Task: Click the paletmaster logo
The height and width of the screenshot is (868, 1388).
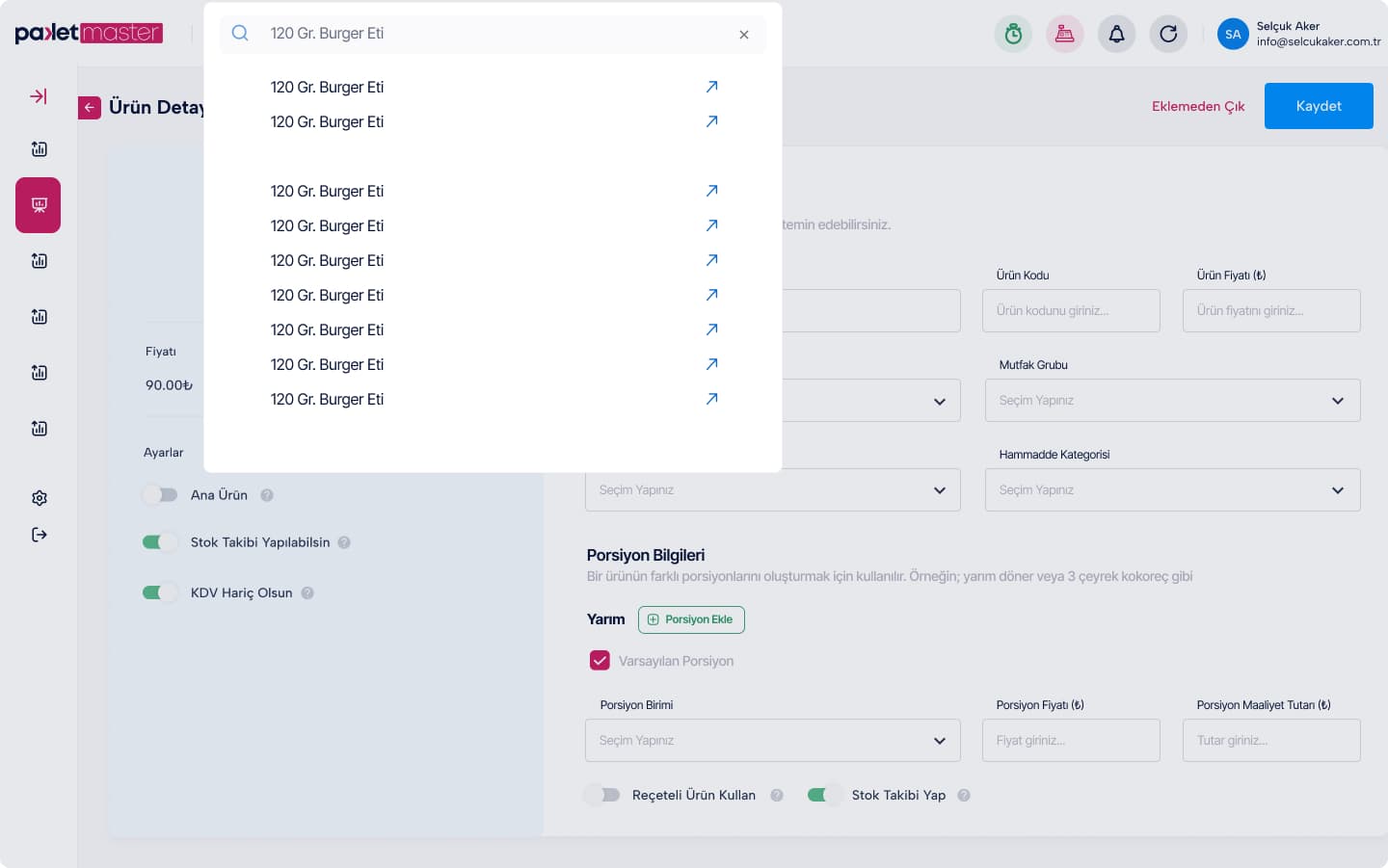Action: point(89,33)
